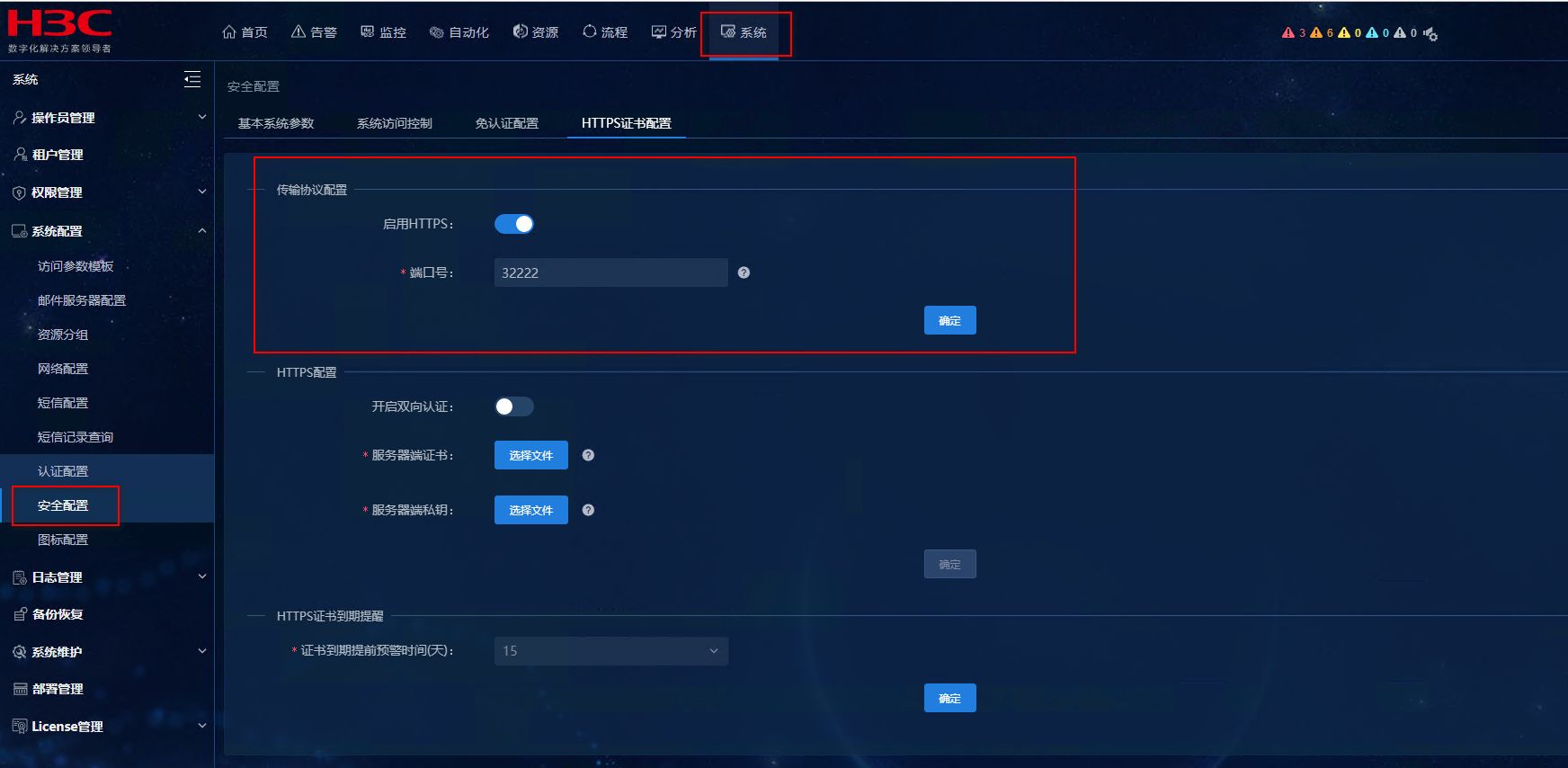Enable the 开启双向认证 switch
This screenshot has height=768, width=1568.
[514, 406]
